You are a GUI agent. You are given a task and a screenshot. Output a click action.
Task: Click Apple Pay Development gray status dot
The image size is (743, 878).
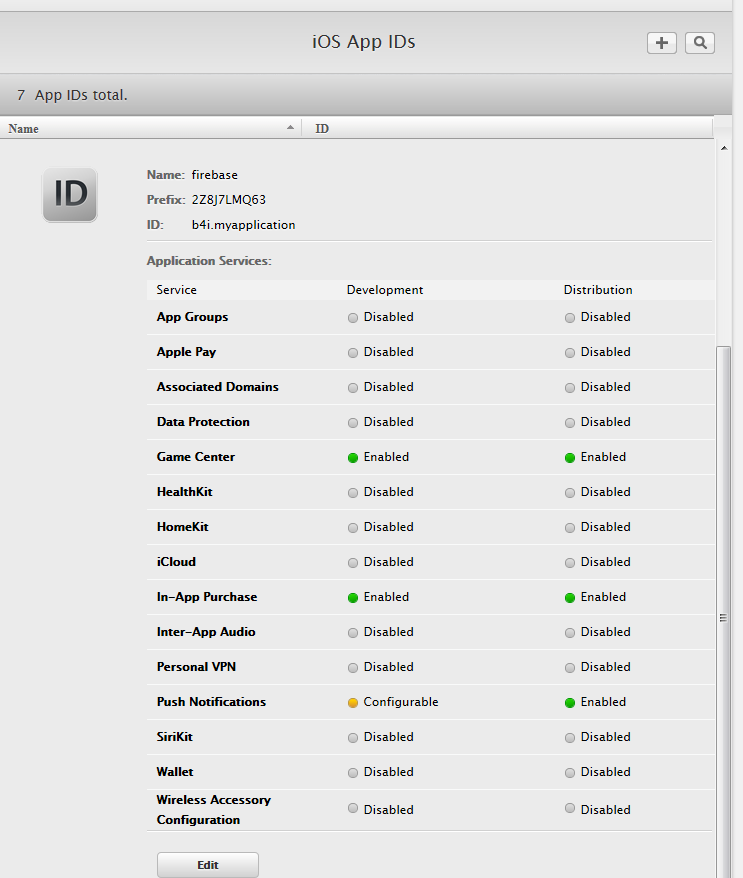[x=353, y=353]
